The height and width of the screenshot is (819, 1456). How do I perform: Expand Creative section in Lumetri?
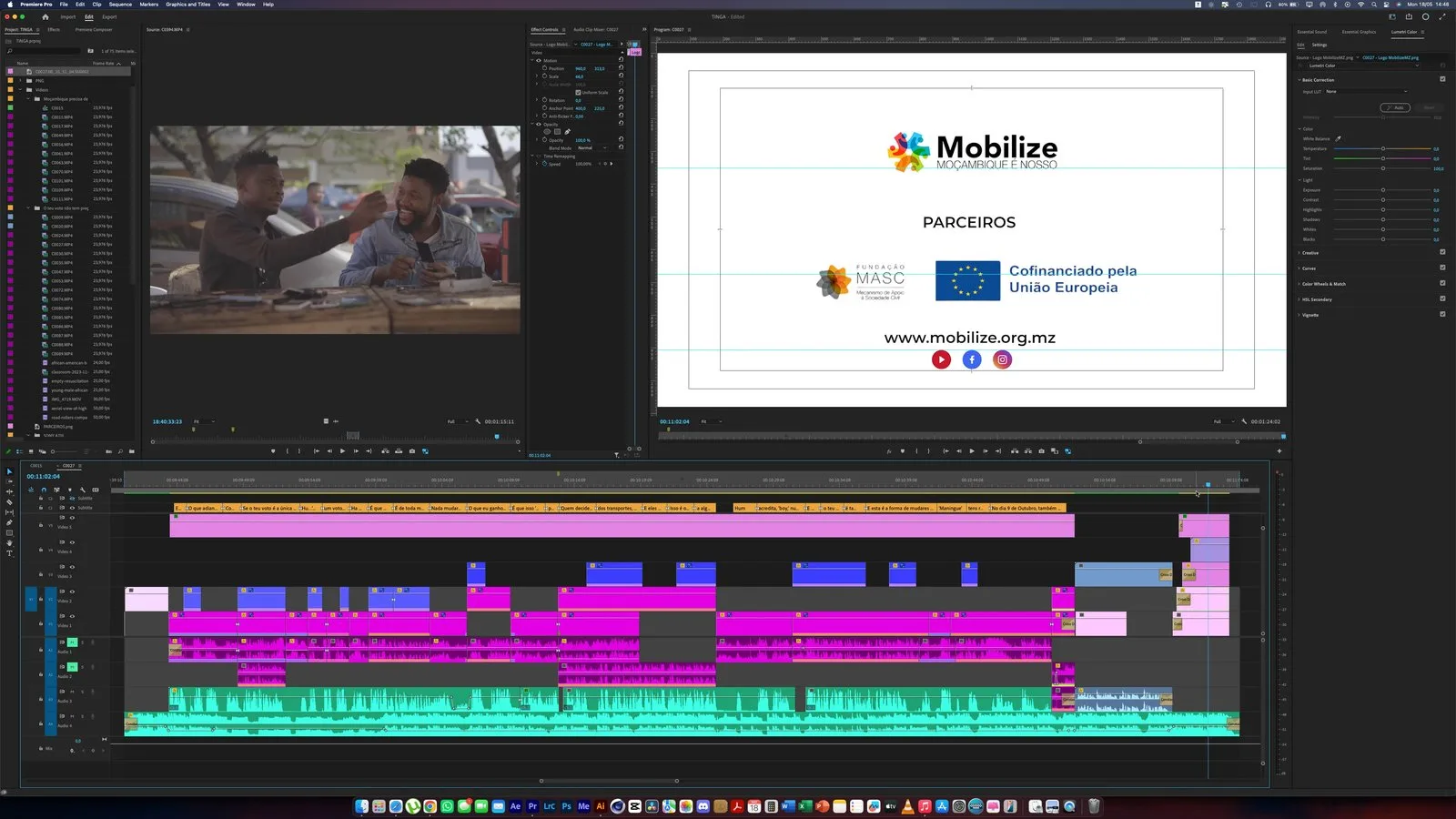[x=1299, y=253]
